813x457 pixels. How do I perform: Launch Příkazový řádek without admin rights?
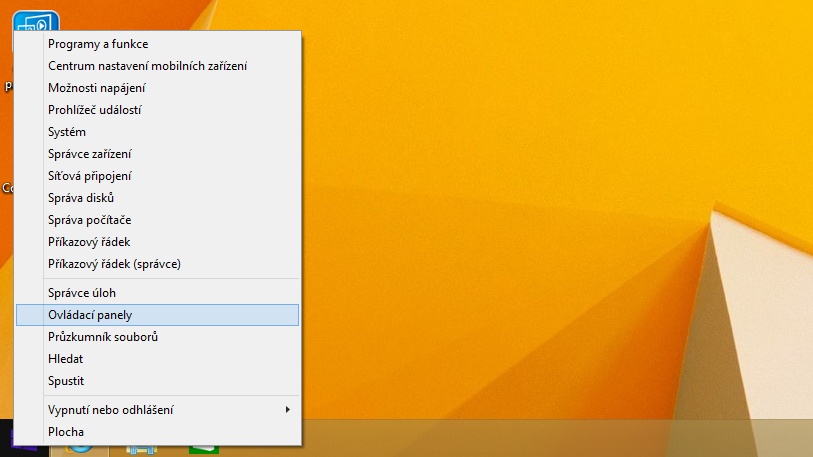tap(89, 242)
